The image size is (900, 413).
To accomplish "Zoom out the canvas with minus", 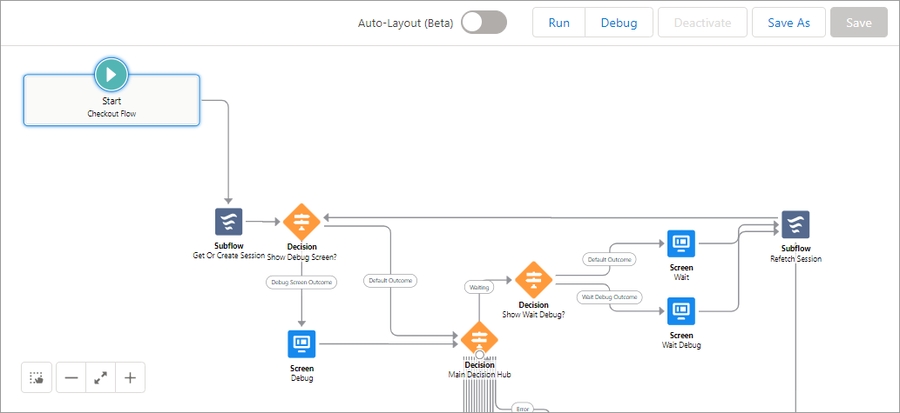I will click(71, 378).
